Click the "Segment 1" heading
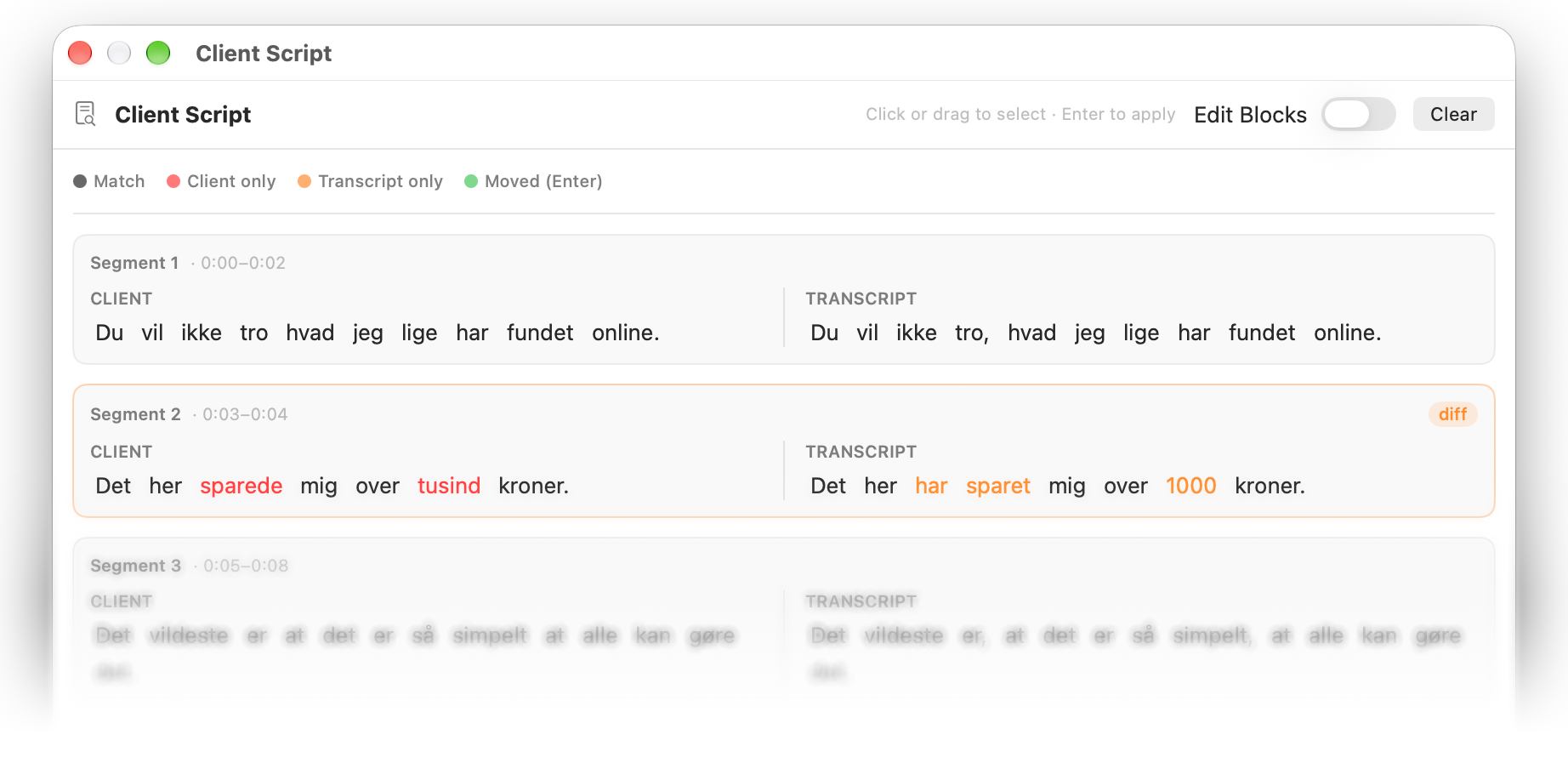Screen dimensions: 1568x763 click(134, 263)
